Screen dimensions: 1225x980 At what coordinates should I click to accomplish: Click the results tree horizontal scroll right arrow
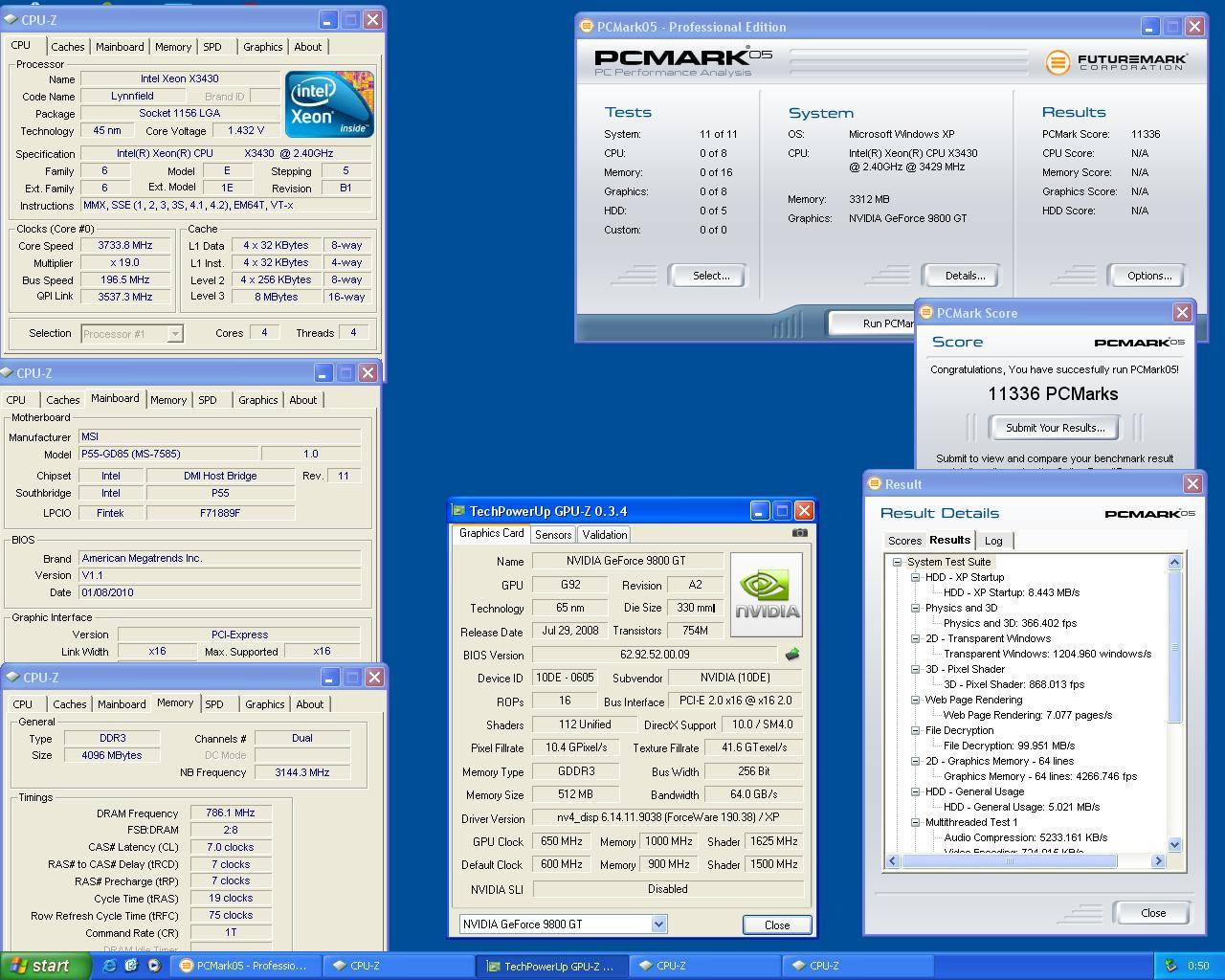click(x=1158, y=861)
